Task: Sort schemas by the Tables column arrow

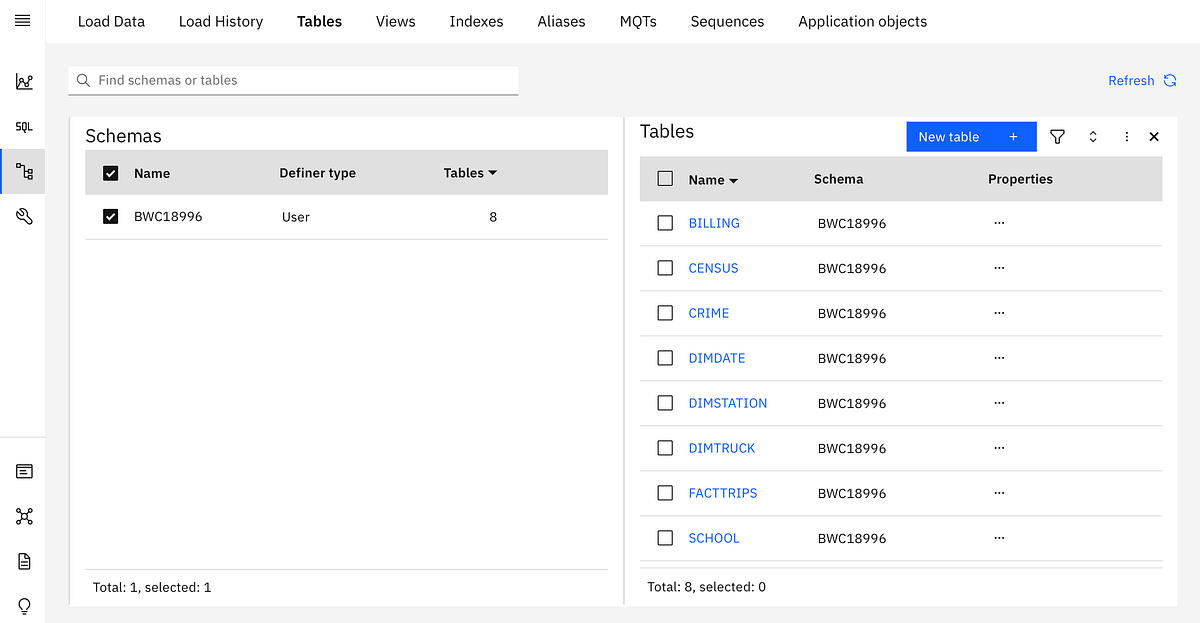Action: [x=492, y=173]
